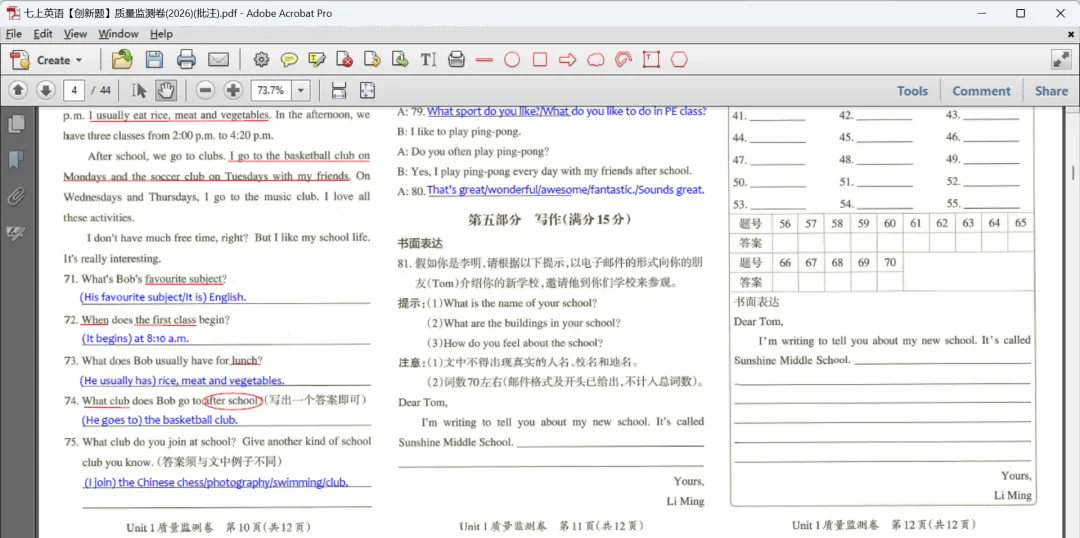Open the Window menu
1080x538 pixels.
pos(118,34)
